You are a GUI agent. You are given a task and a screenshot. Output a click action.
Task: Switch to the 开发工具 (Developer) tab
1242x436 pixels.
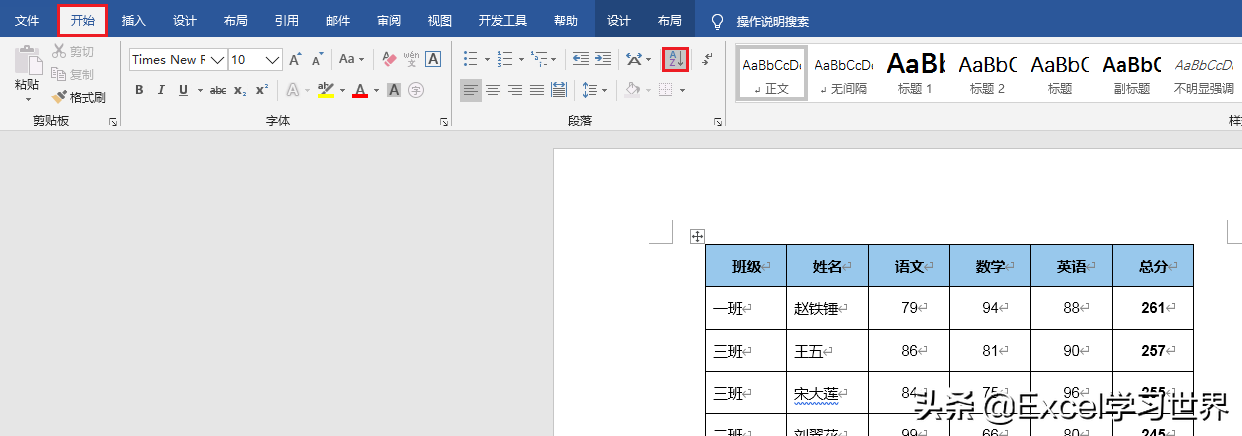(x=503, y=21)
